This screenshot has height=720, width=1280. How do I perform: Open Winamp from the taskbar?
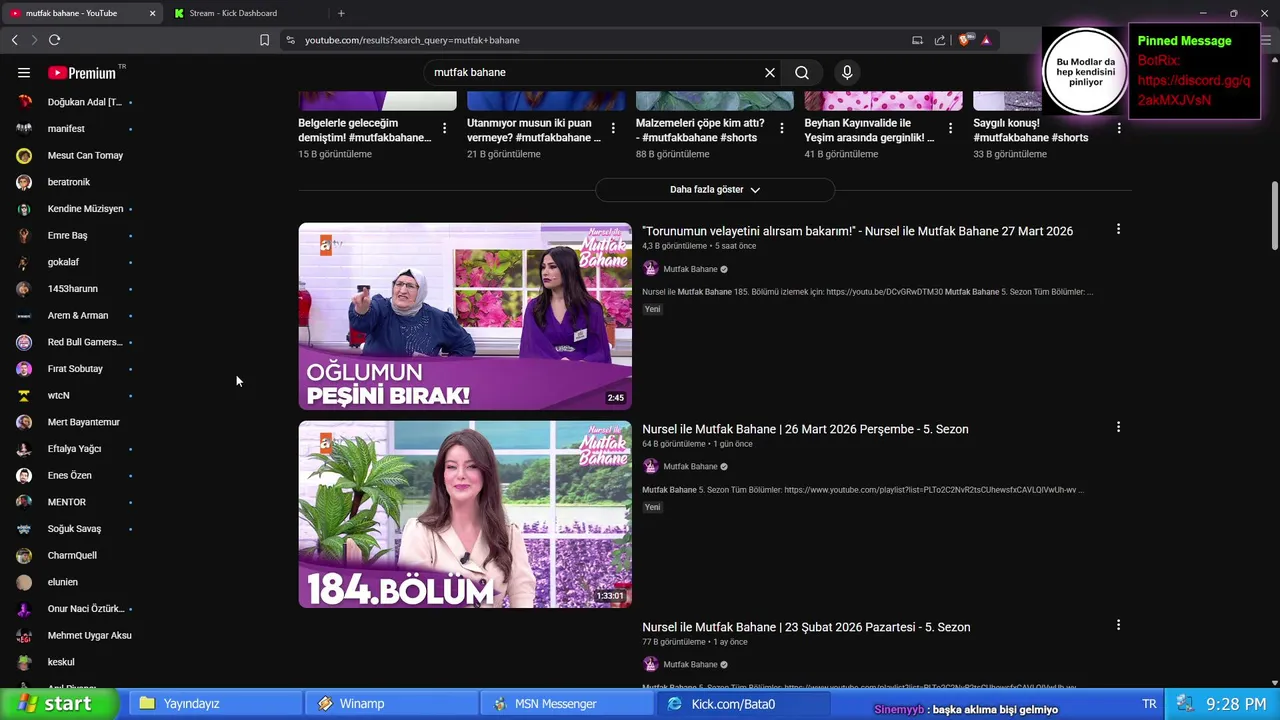click(x=392, y=704)
